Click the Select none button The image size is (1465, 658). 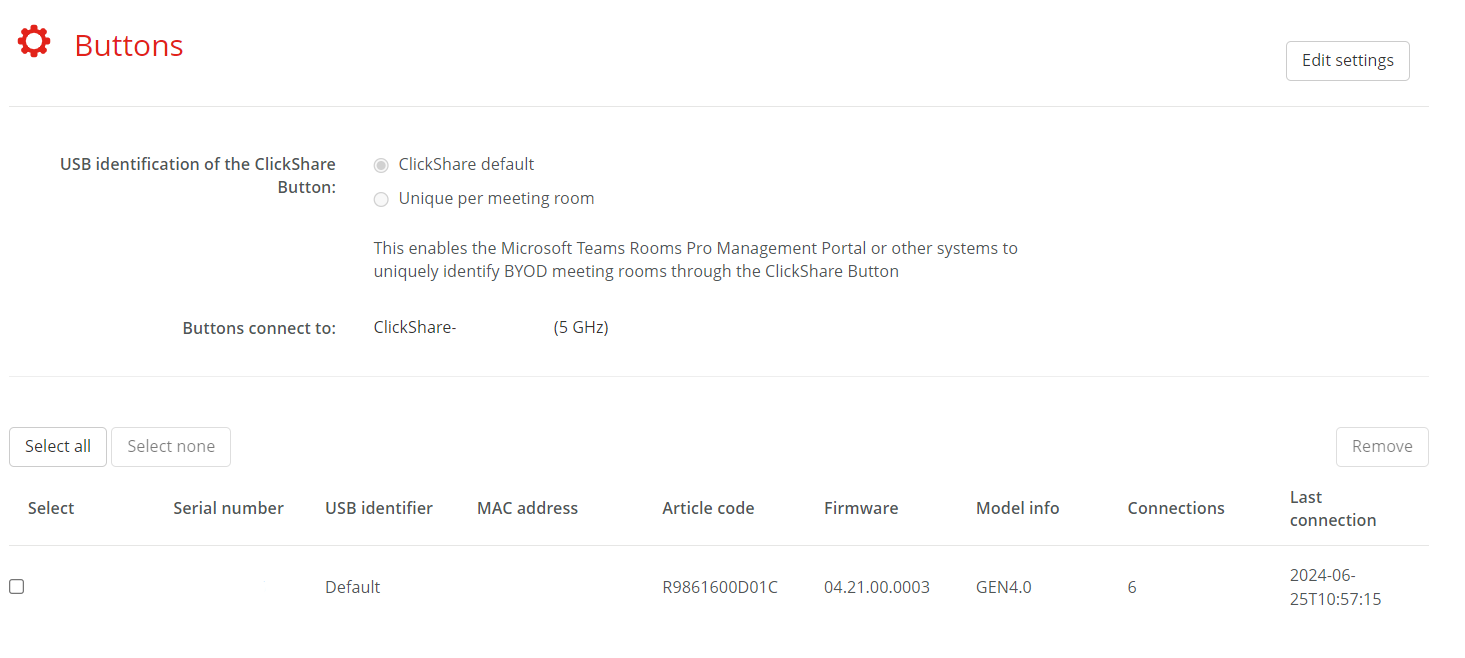point(171,447)
